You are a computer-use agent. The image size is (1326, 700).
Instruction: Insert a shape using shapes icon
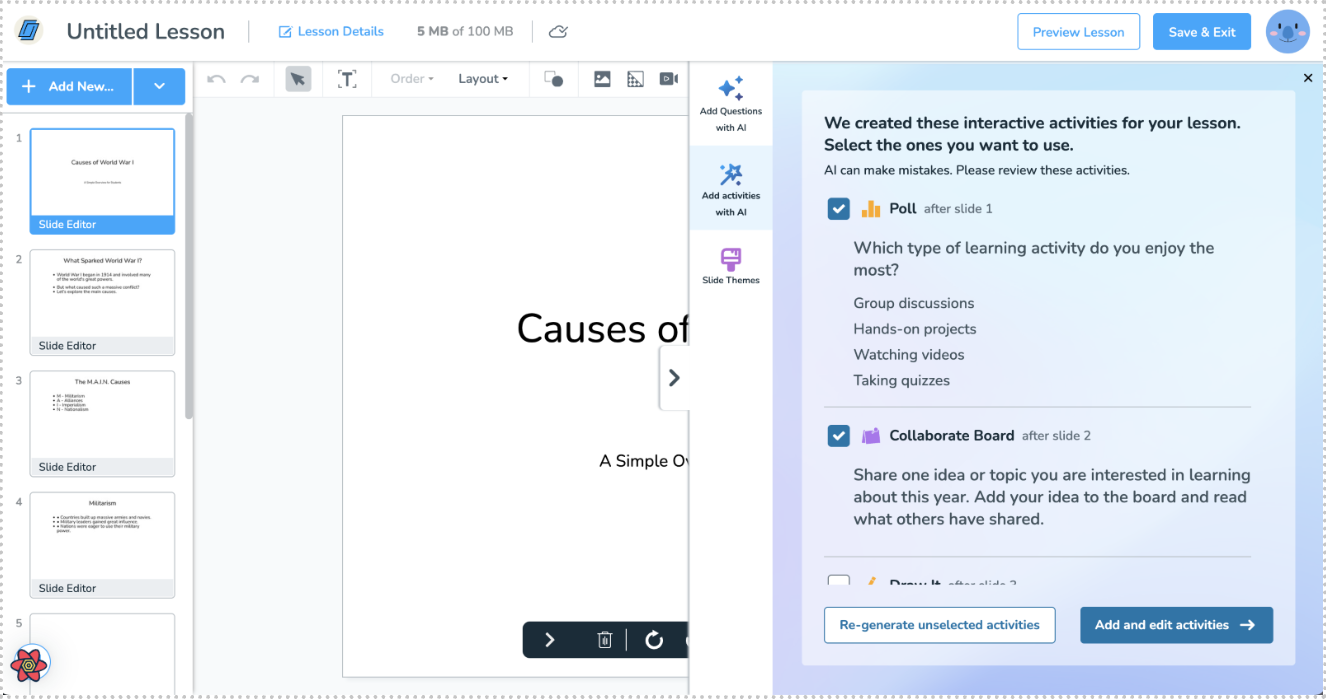pos(553,79)
